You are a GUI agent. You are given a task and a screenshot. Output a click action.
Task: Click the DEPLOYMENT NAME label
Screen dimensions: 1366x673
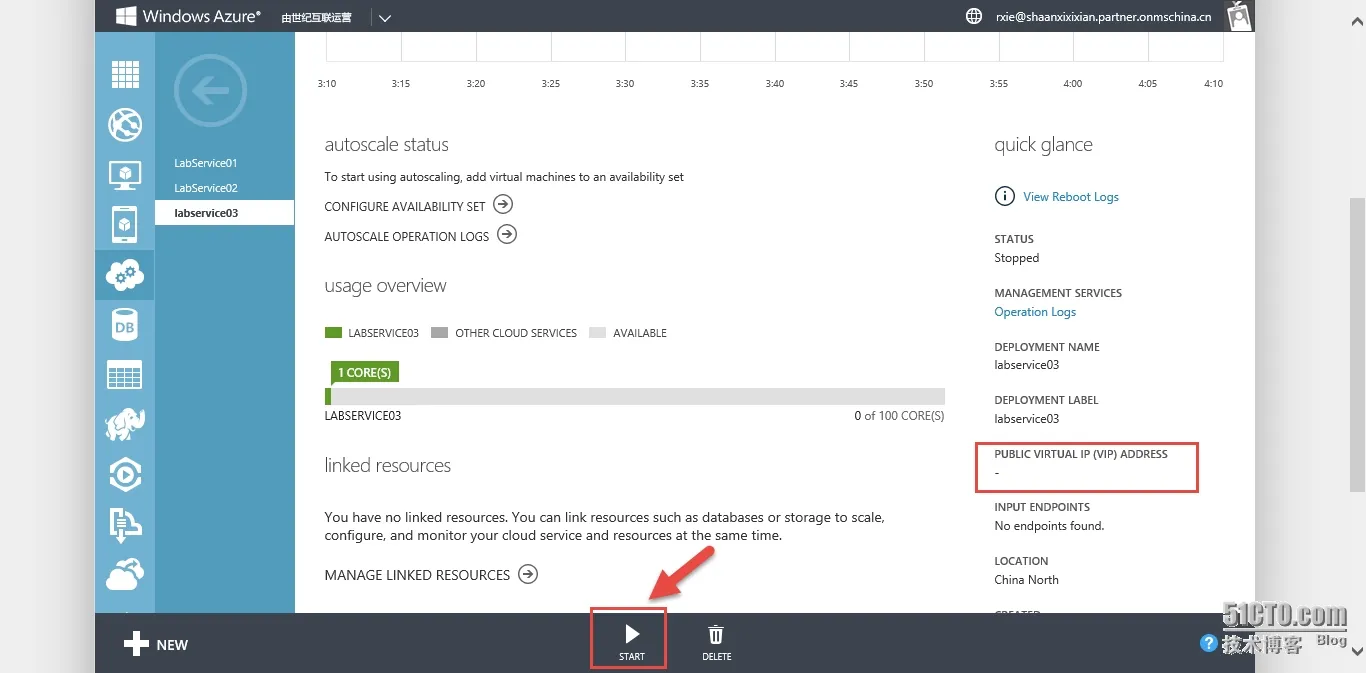pyautogui.click(x=1047, y=347)
